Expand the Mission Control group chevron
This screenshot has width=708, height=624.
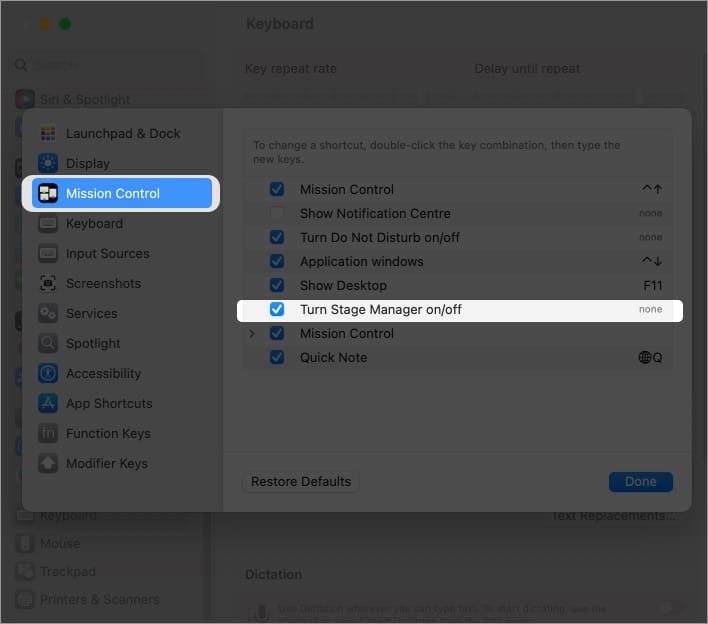(252, 334)
